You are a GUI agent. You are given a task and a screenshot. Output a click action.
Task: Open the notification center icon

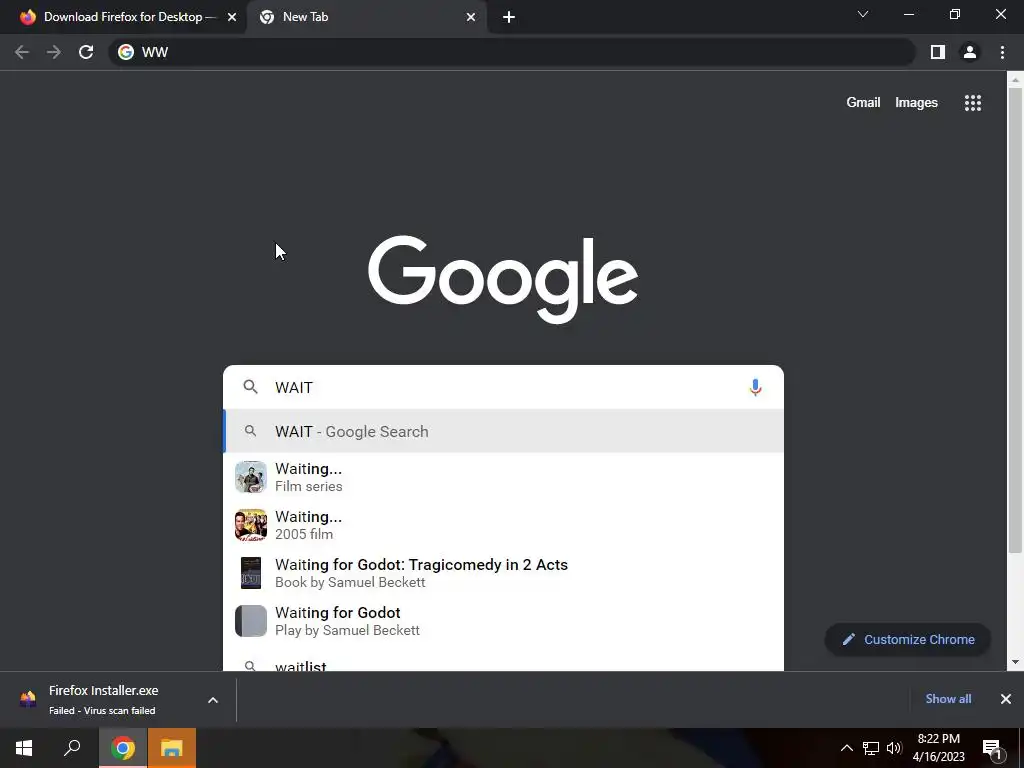pos(993,749)
